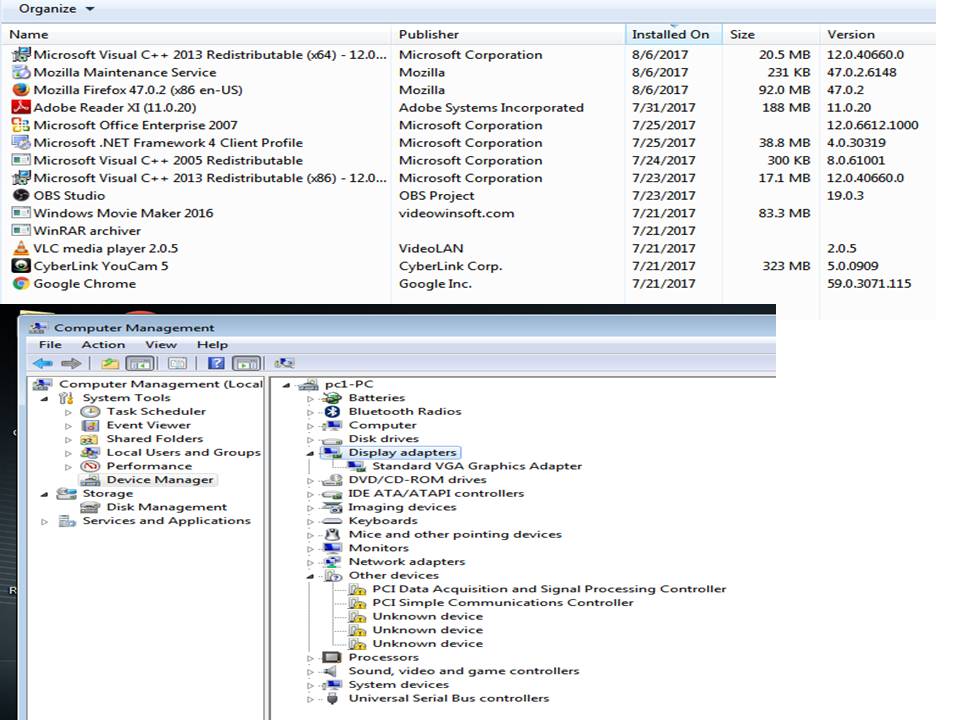The width and height of the screenshot is (960, 720).
Task: Click the Mozilla Maintenance Service icon
Action: 21,72
